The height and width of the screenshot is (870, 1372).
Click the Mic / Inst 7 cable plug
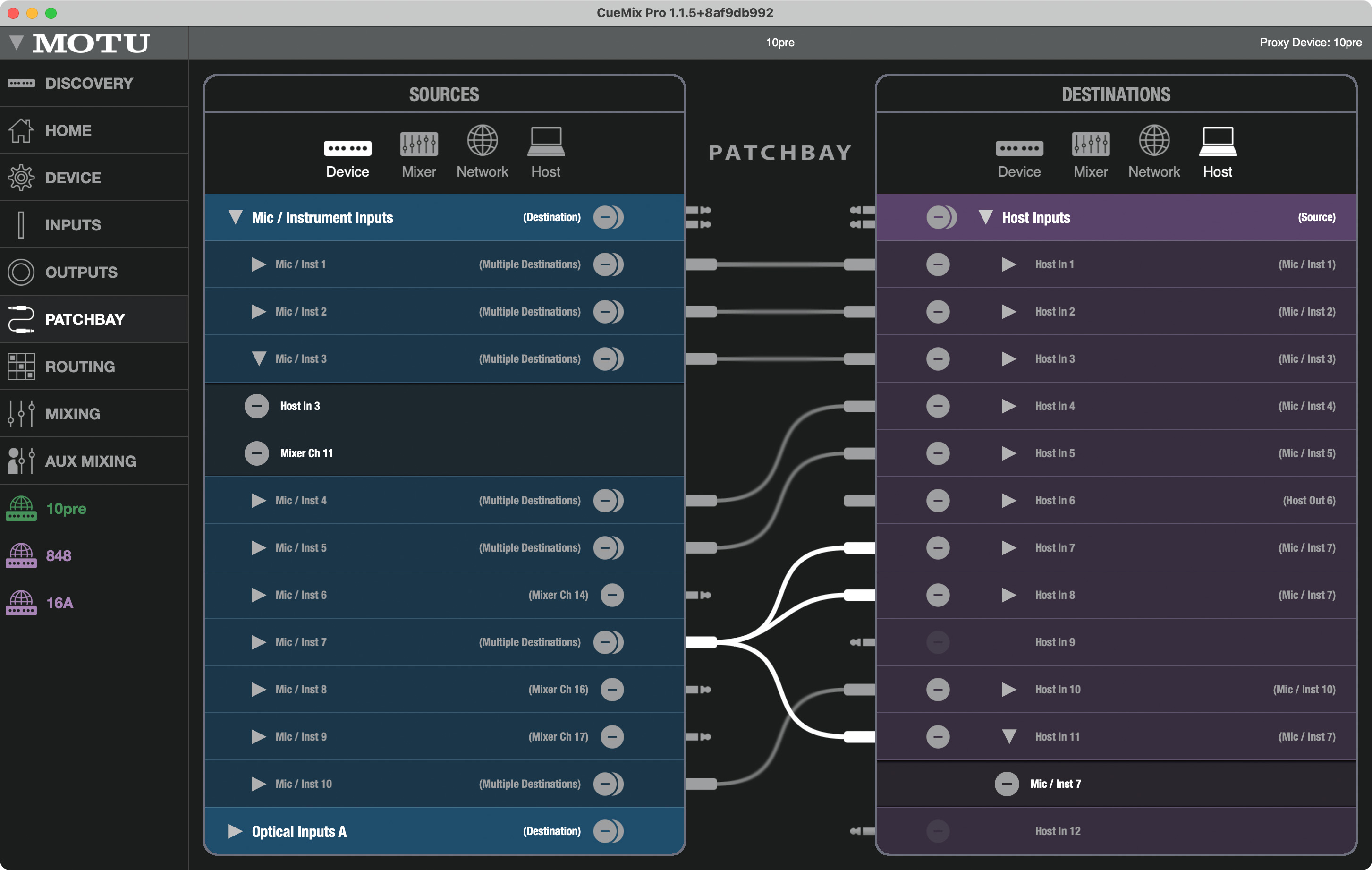tap(702, 642)
